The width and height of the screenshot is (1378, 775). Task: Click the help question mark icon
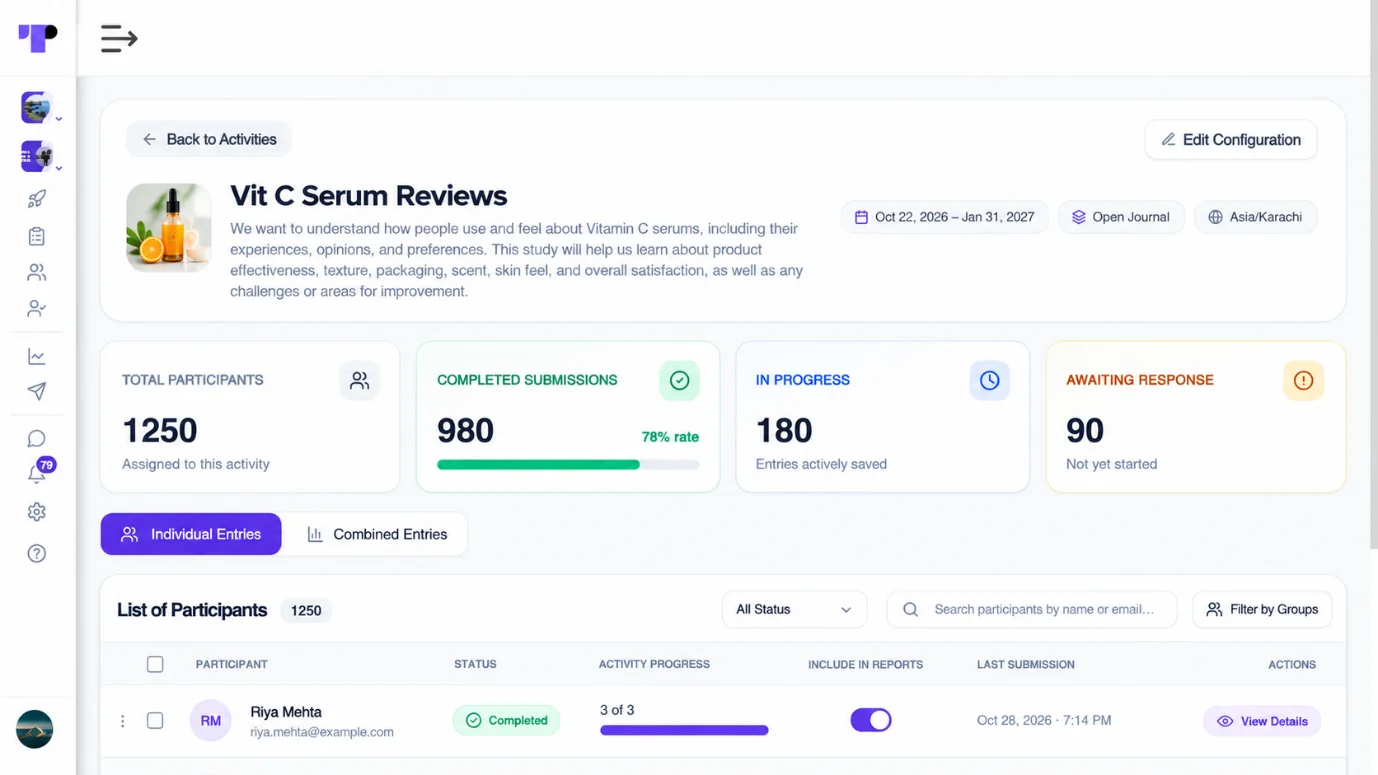pyautogui.click(x=37, y=553)
